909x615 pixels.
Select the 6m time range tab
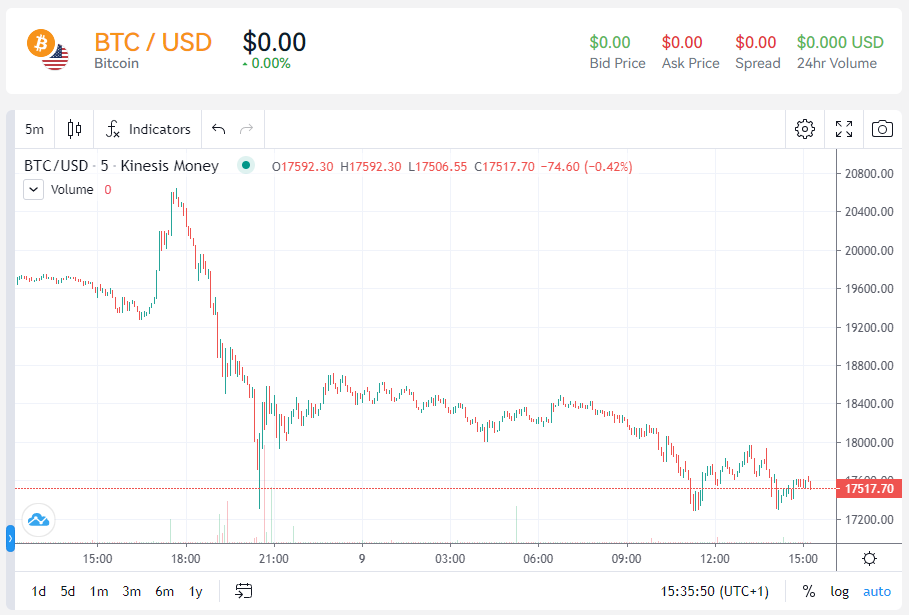point(163,591)
